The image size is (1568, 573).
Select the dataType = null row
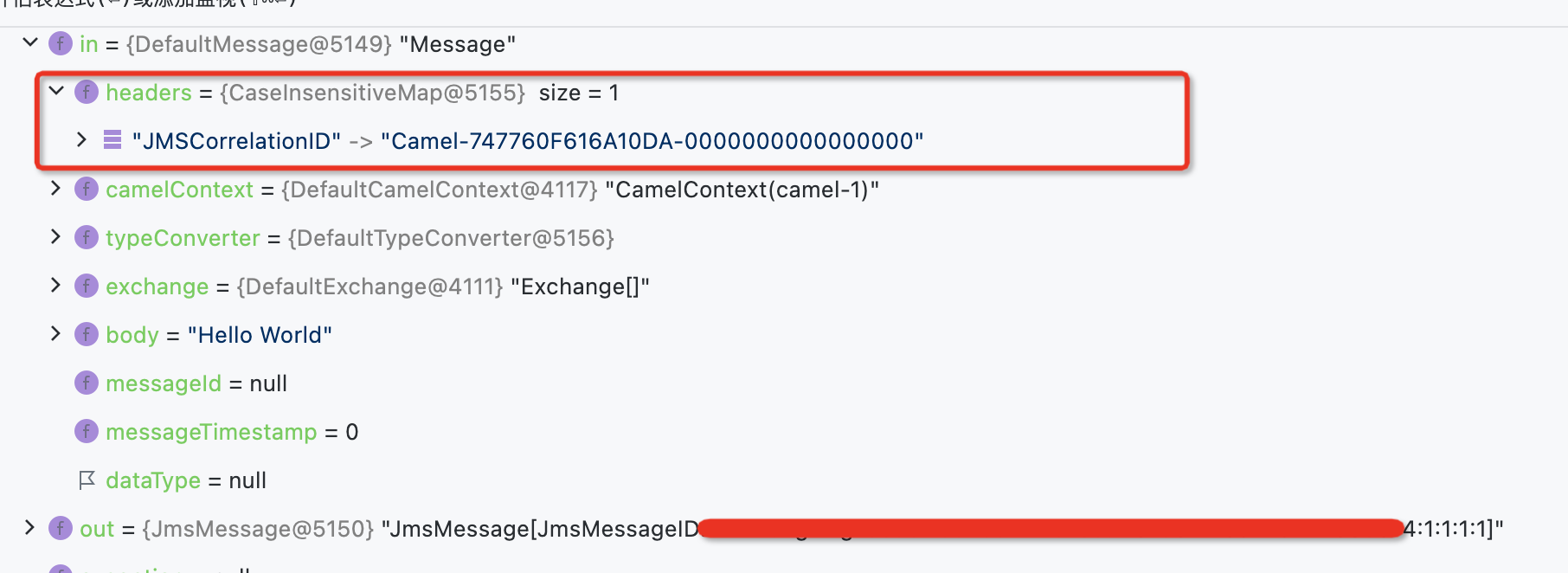click(x=784, y=480)
